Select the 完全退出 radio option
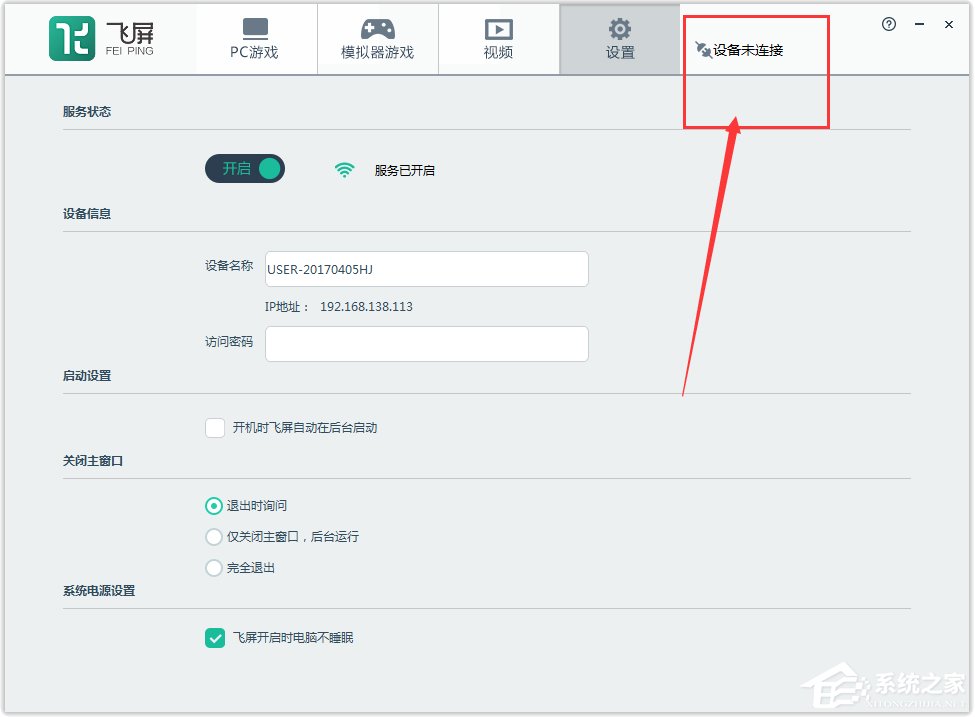 [214, 568]
